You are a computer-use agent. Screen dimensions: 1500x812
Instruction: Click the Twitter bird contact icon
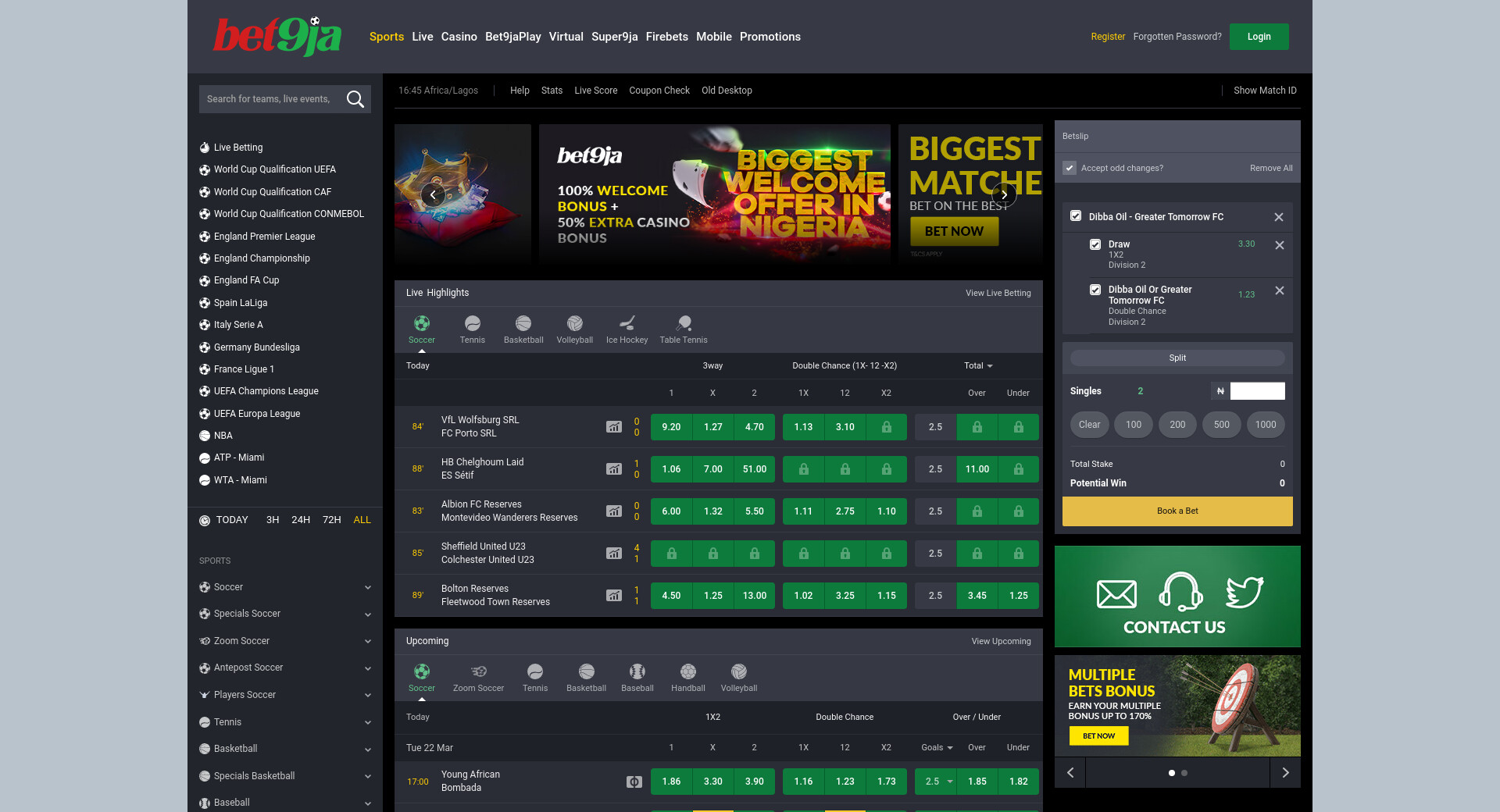tap(1244, 593)
